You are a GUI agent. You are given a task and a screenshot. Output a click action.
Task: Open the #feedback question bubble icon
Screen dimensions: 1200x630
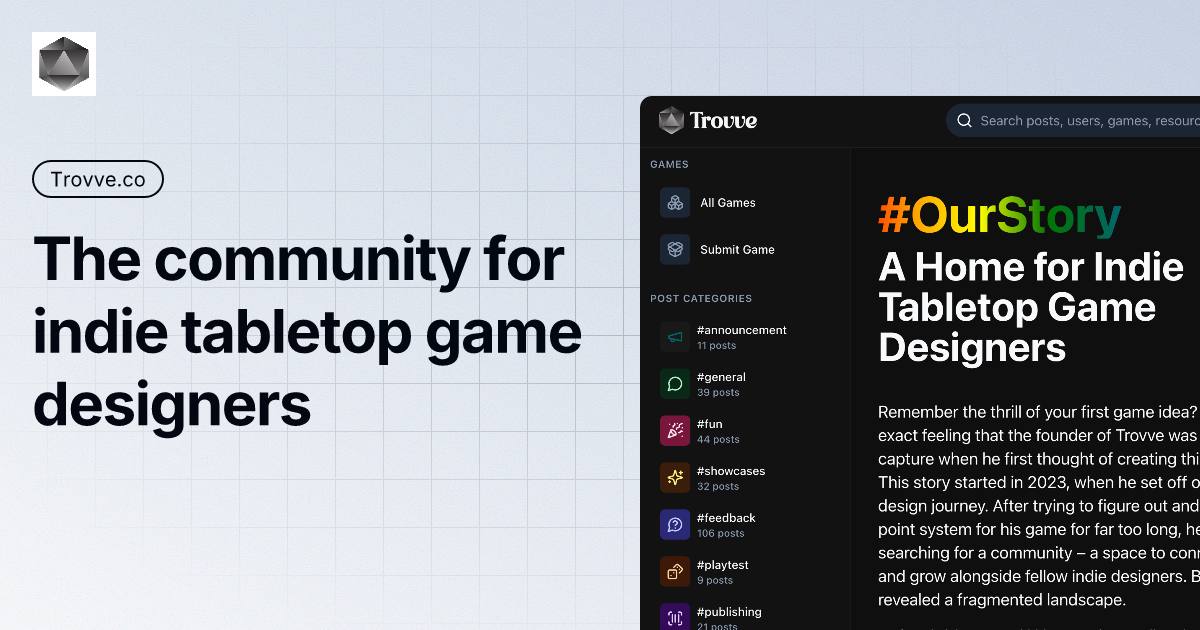coord(675,524)
